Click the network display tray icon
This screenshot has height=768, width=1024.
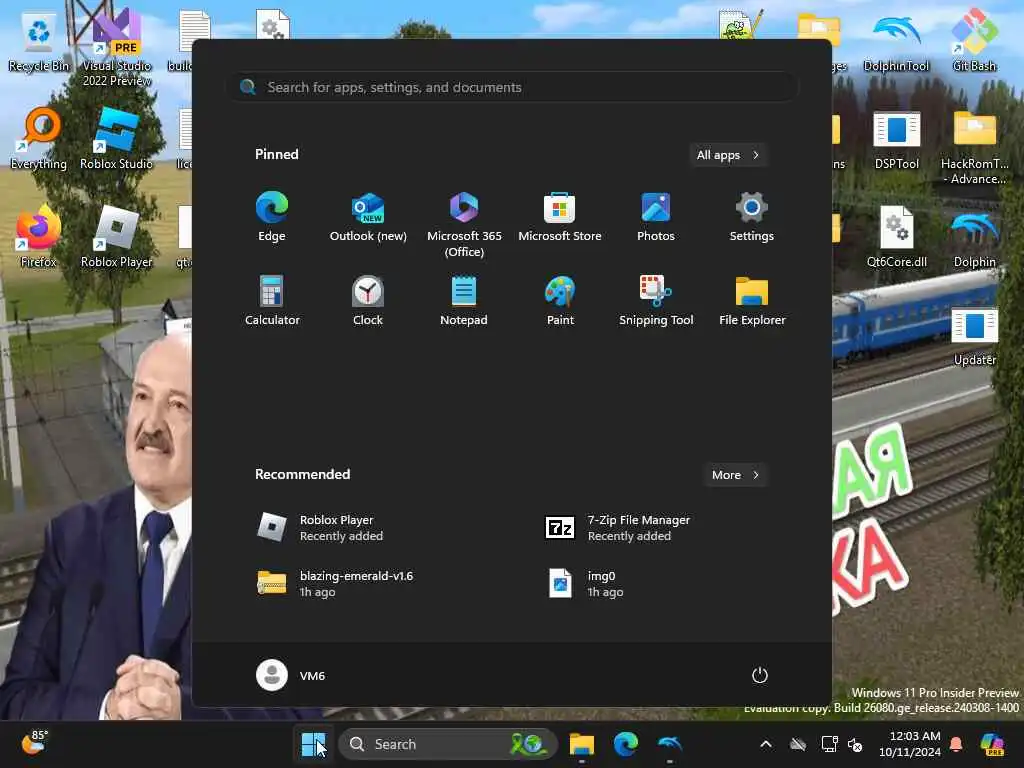click(x=829, y=744)
